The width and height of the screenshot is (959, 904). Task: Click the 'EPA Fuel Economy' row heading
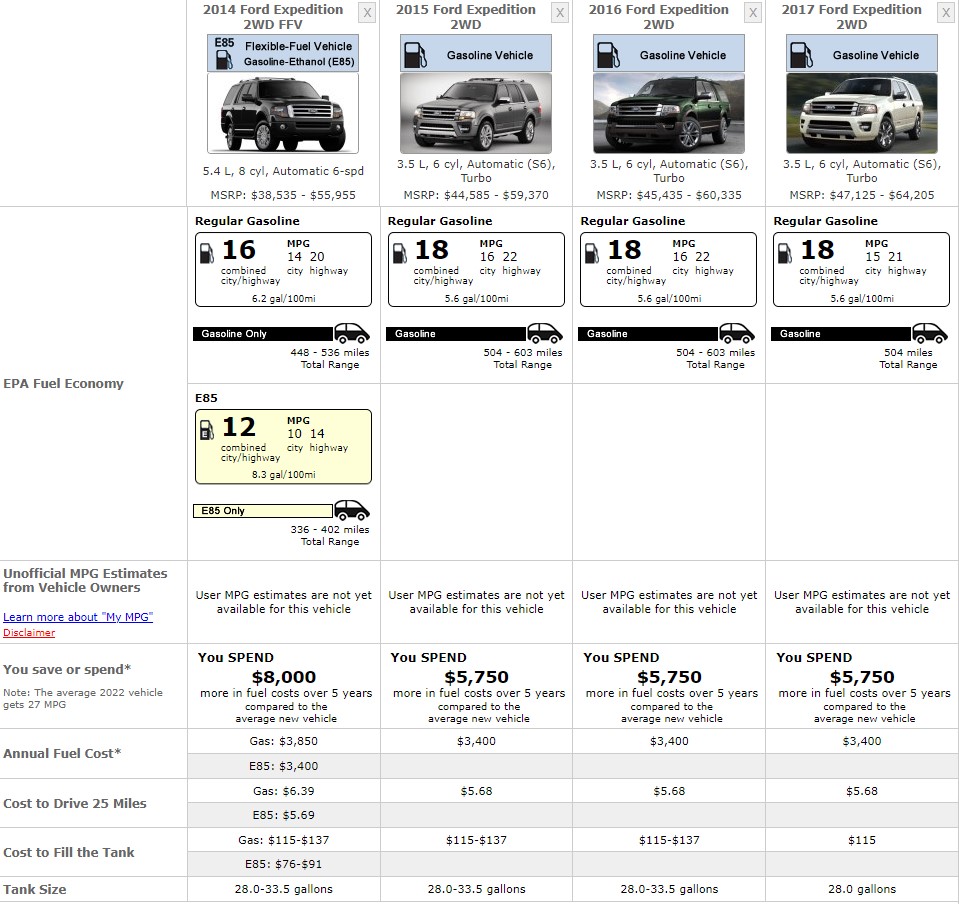point(64,383)
